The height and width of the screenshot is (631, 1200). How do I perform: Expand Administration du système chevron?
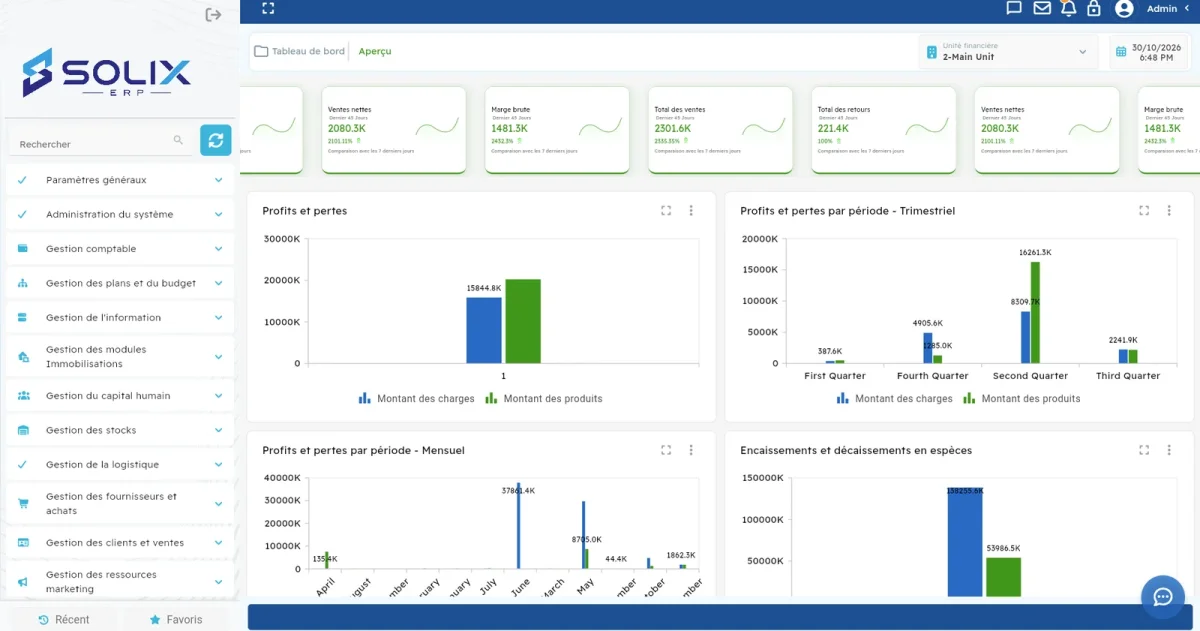click(218, 214)
